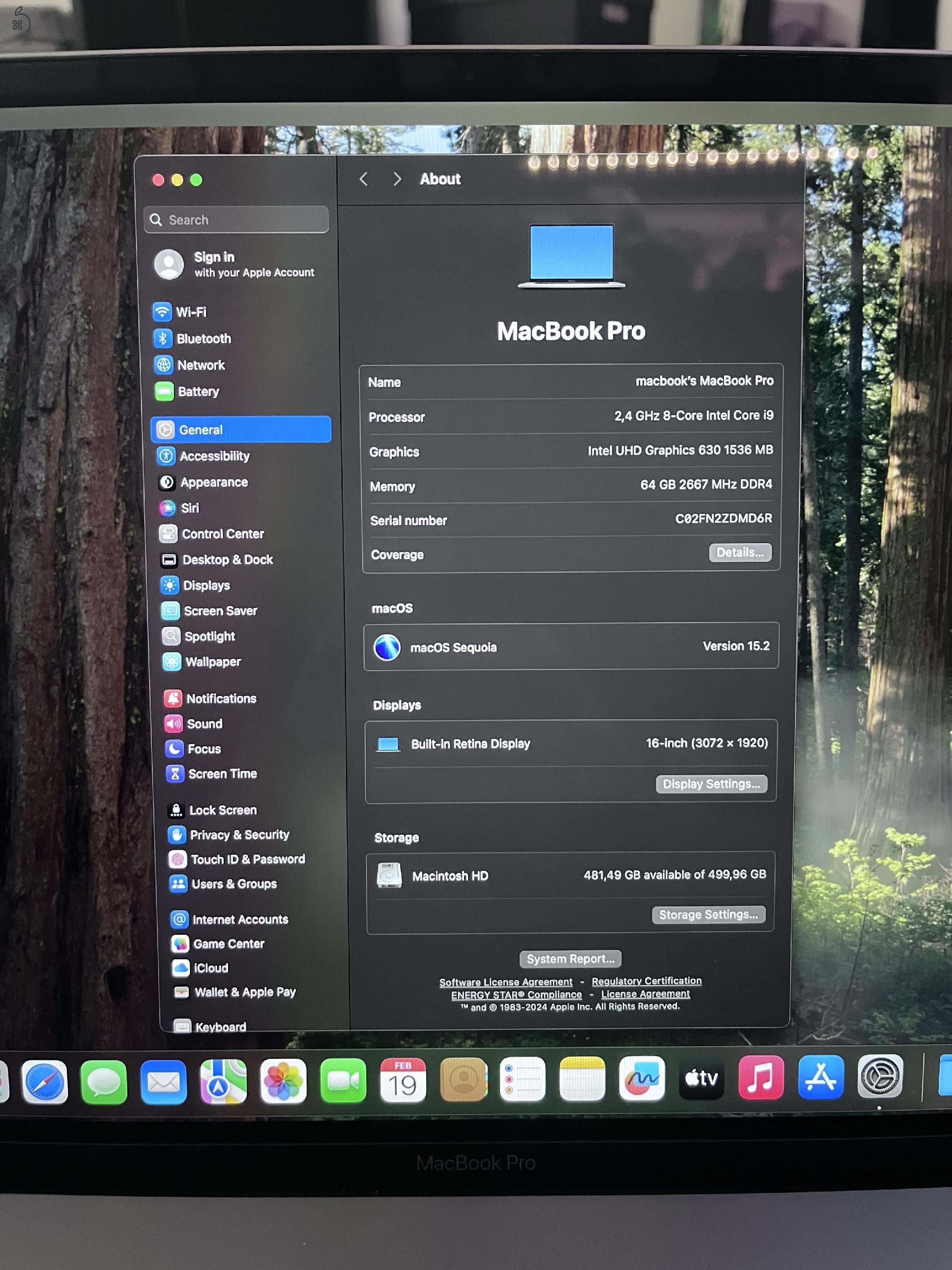Viewport: 952px width, 1270px height.
Task: Open Photos from the Dock
Action: pos(283,1081)
